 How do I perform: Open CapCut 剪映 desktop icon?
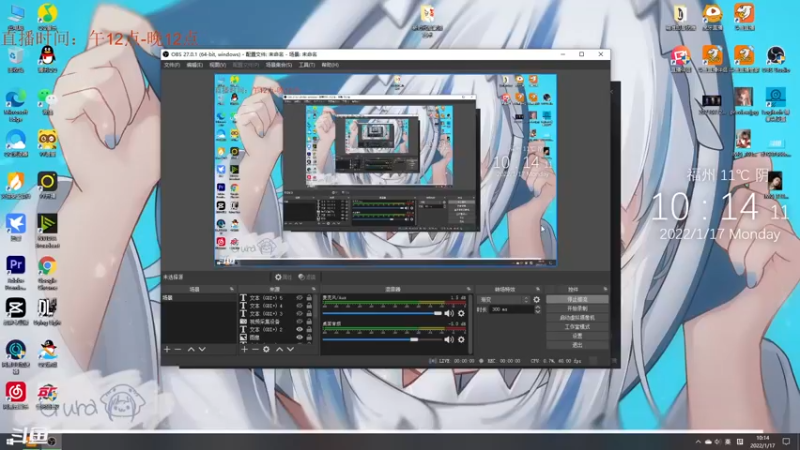coord(15,312)
